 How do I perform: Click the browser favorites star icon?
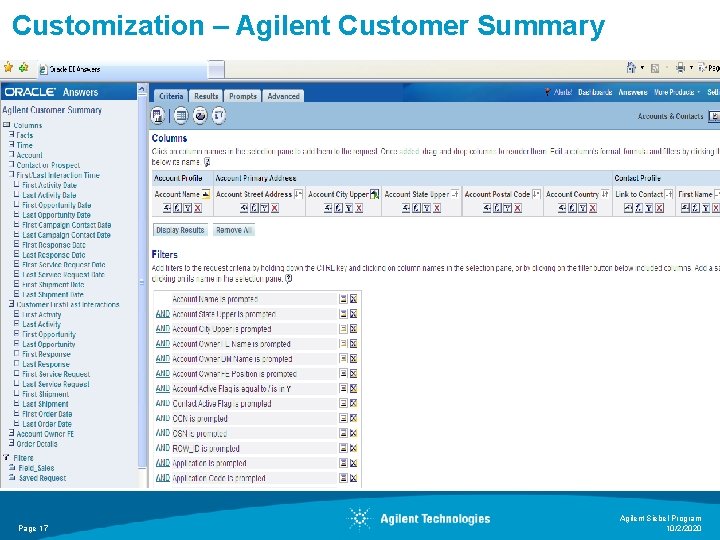8,68
